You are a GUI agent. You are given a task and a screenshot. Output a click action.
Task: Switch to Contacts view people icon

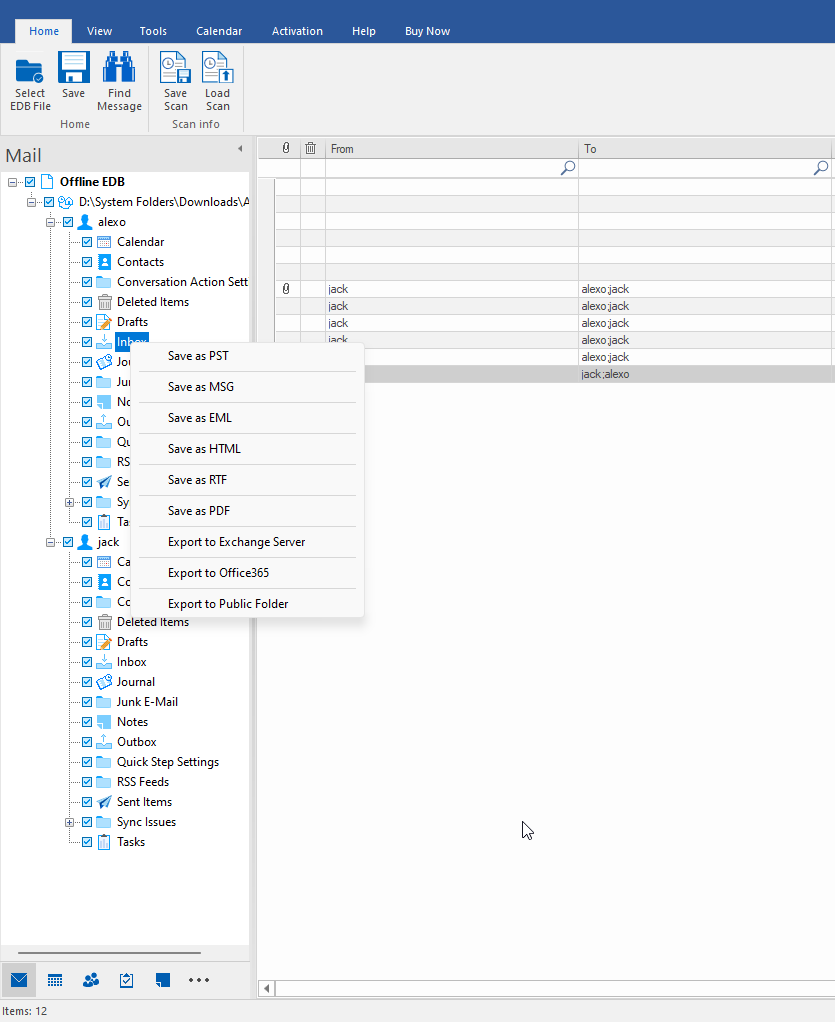point(91,980)
